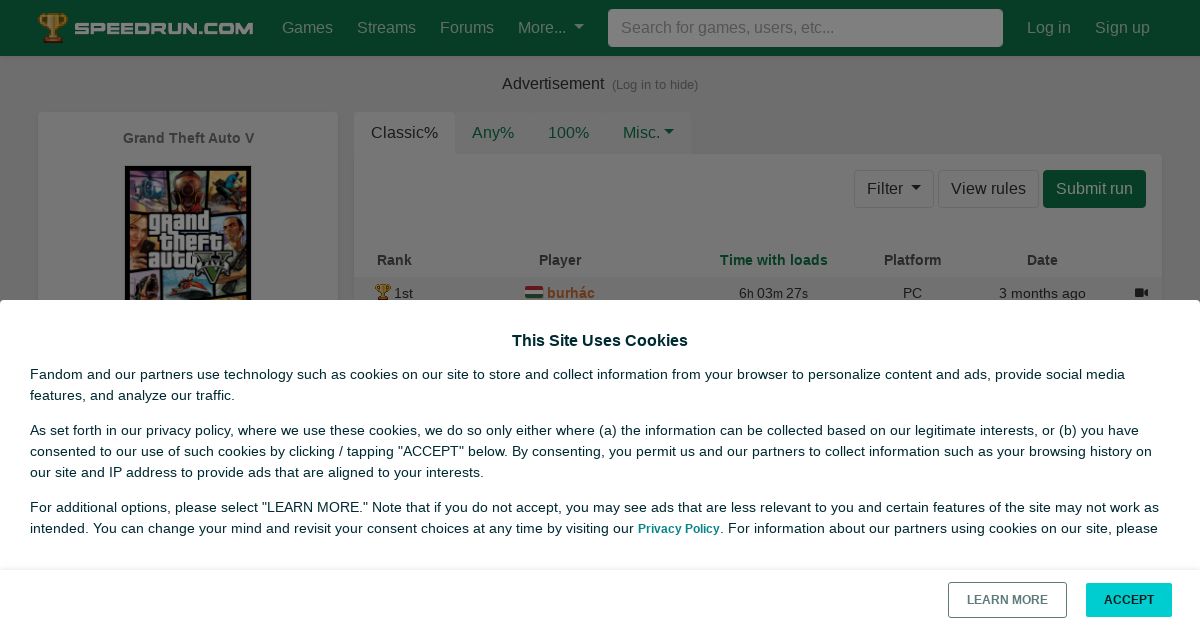Open player burhác's profile
Image resolution: width=1200 pixels, height=630 pixels.
[571, 293]
